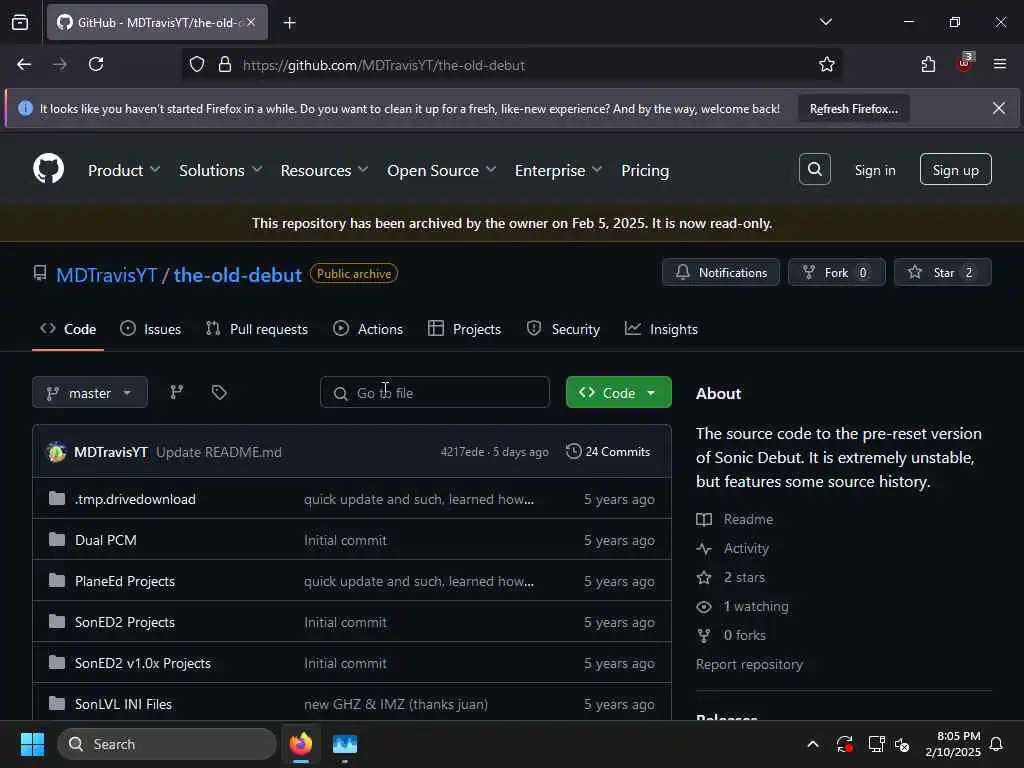Open the Projects tab
This screenshot has width=1024, height=768.
tap(464, 329)
